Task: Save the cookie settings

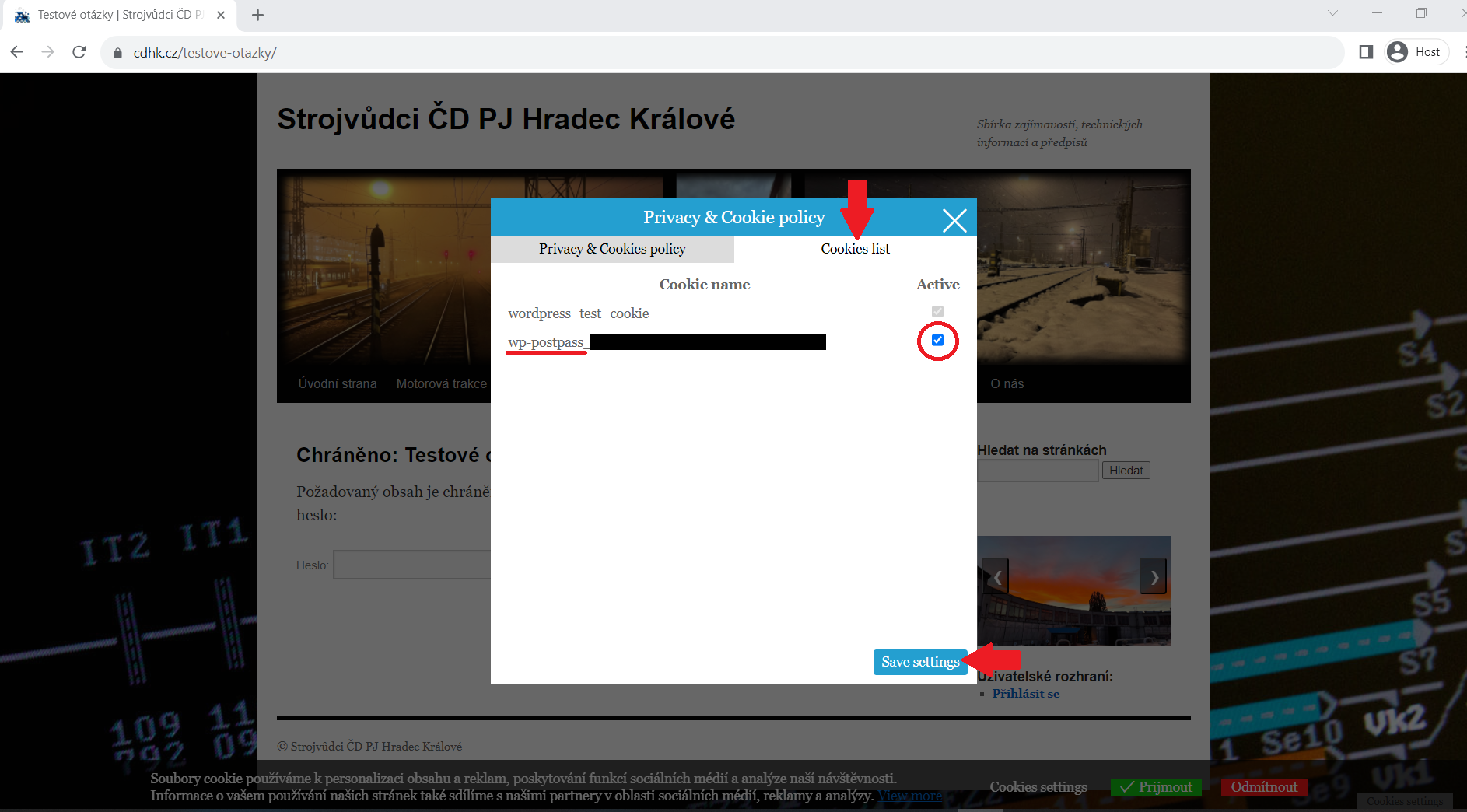Action: [x=920, y=662]
